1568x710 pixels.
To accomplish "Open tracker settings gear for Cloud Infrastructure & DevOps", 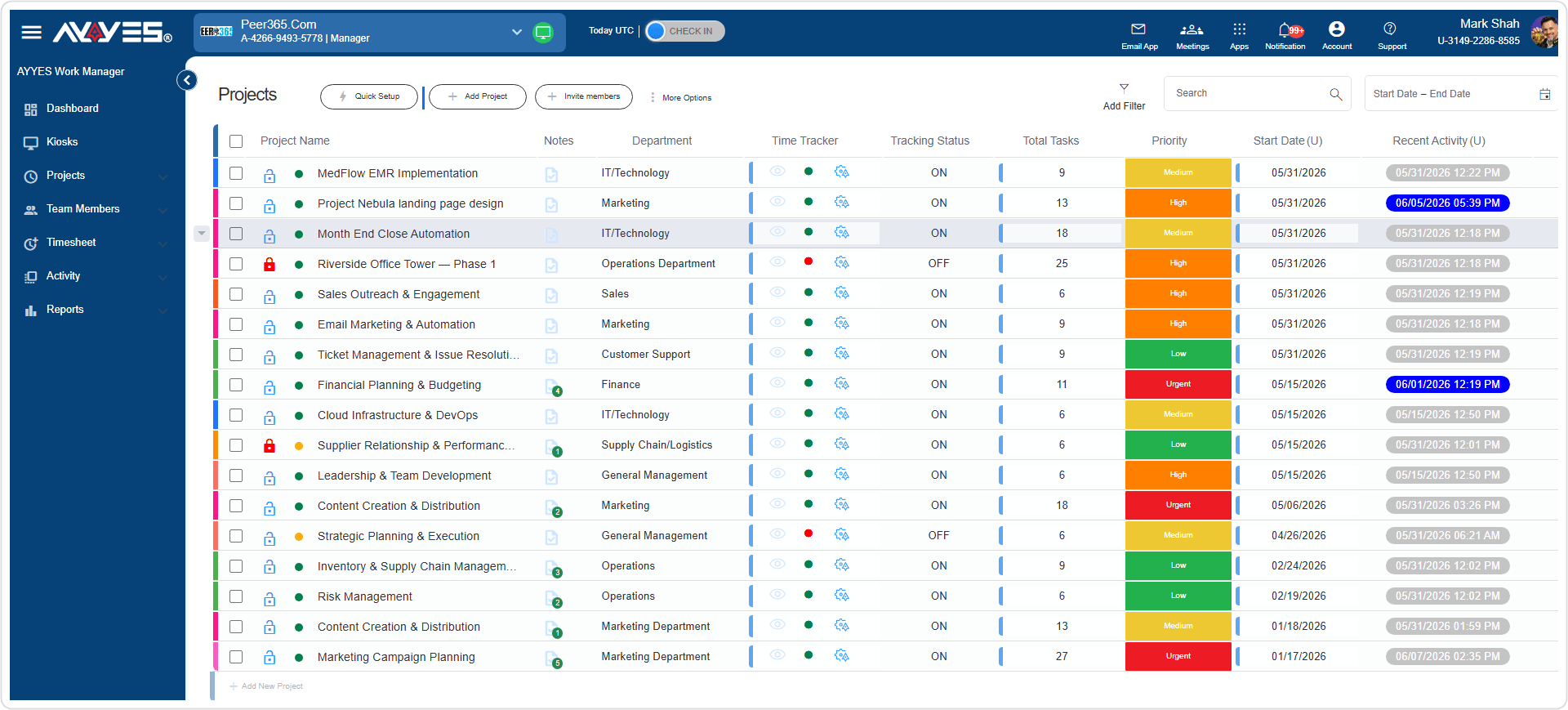I will [842, 413].
